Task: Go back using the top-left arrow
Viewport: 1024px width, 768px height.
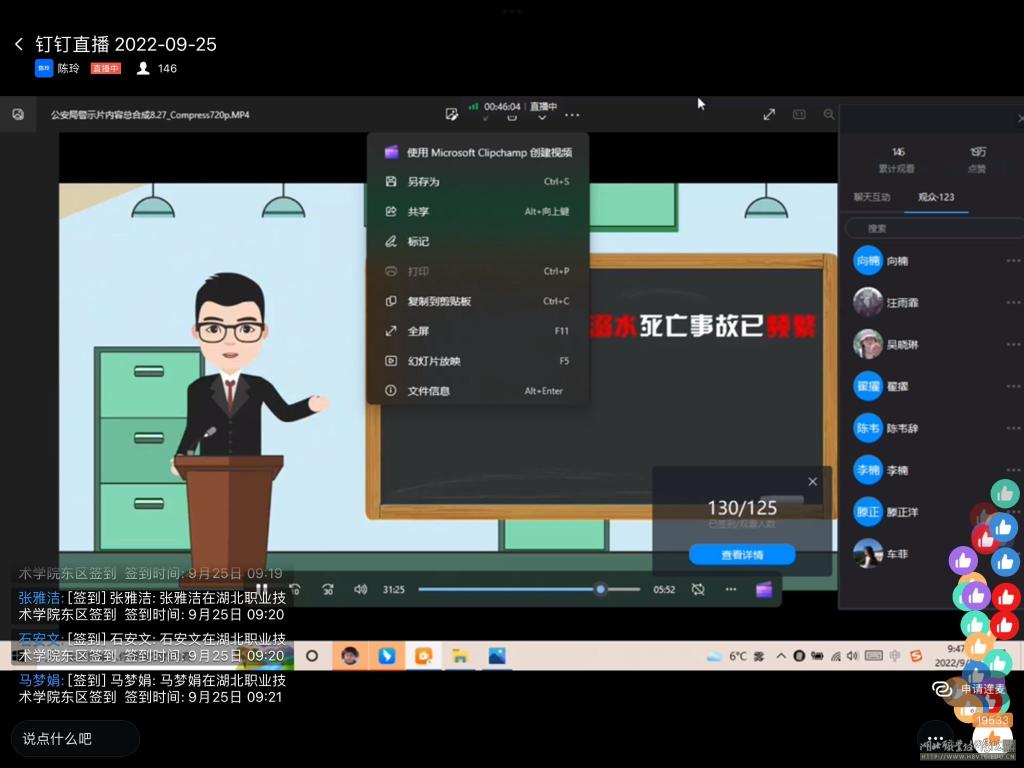Action: (18, 44)
